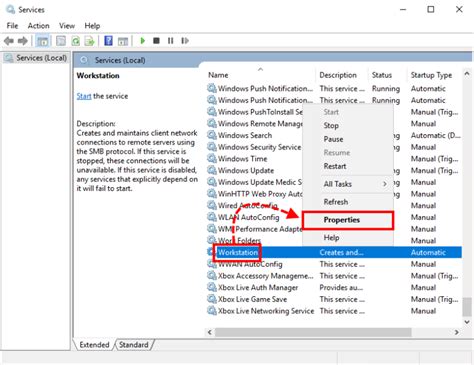Image resolution: width=474 pixels, height=365 pixels.
Task: Click the Services app icon in title bar
Action: coord(10,9)
